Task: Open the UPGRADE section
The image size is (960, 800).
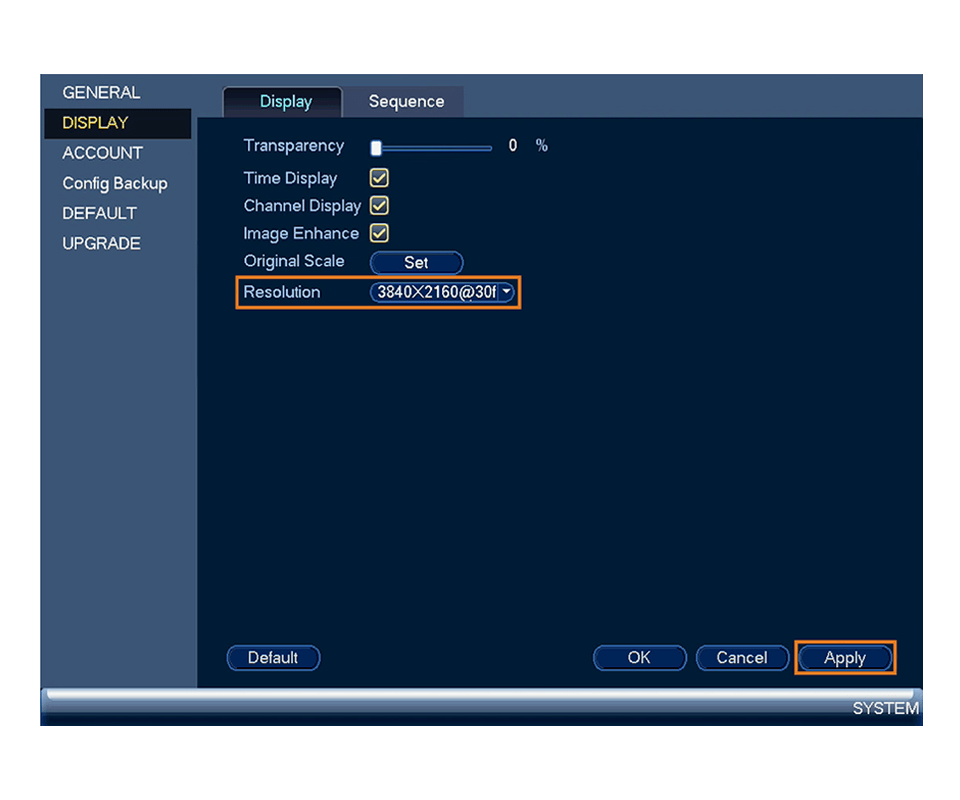Action: (x=101, y=243)
